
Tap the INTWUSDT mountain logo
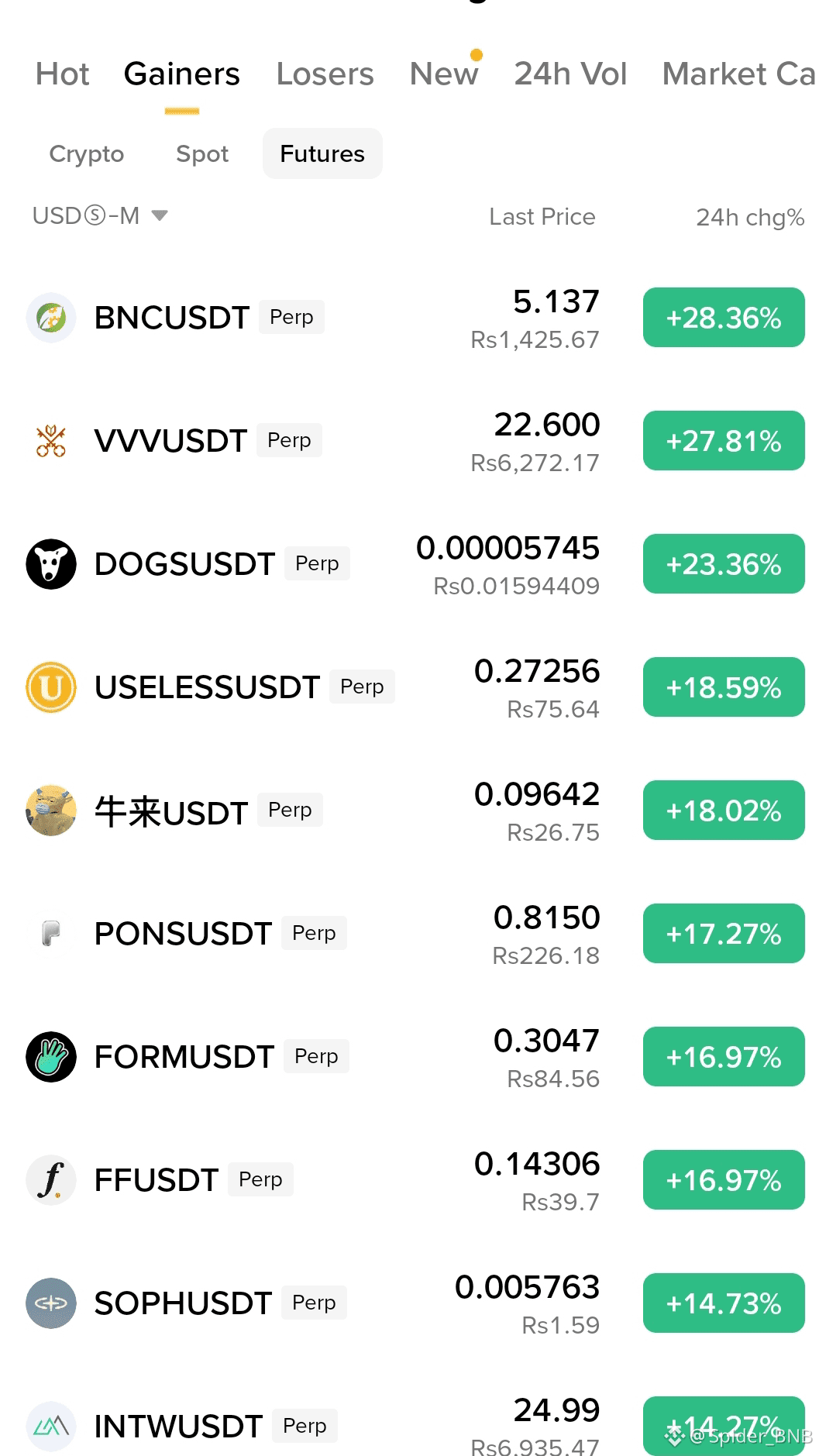tap(51, 1427)
